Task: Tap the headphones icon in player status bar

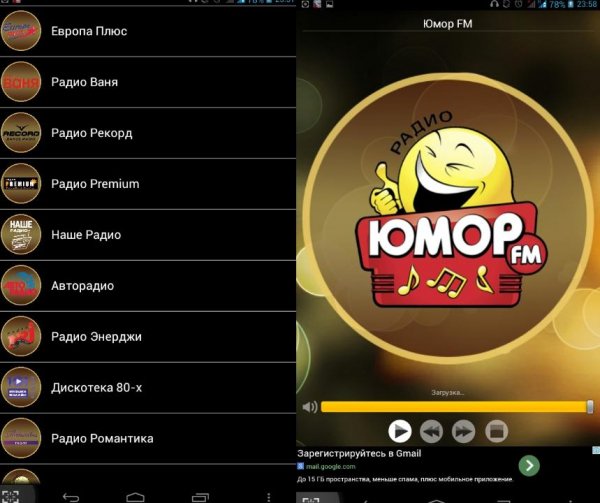Action: [494, 4]
